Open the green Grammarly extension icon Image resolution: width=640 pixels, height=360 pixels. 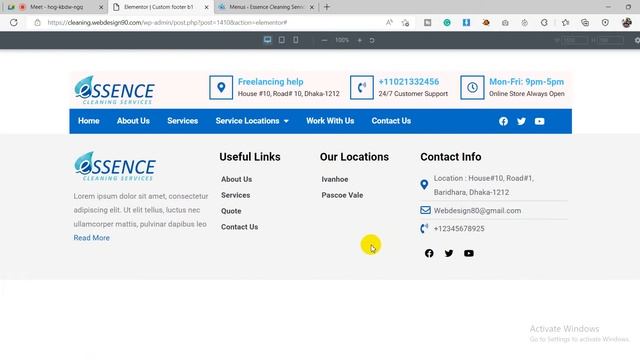coord(447,23)
